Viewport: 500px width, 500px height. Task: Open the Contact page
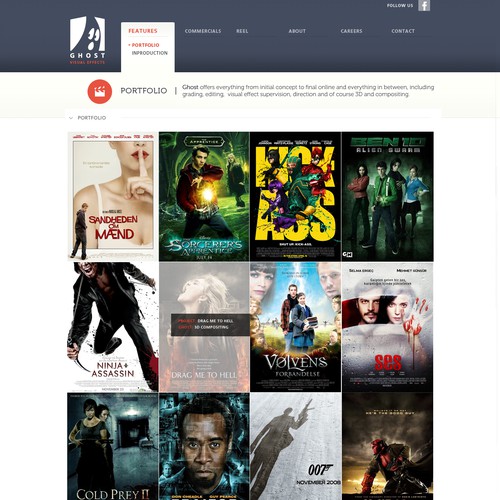click(403, 31)
